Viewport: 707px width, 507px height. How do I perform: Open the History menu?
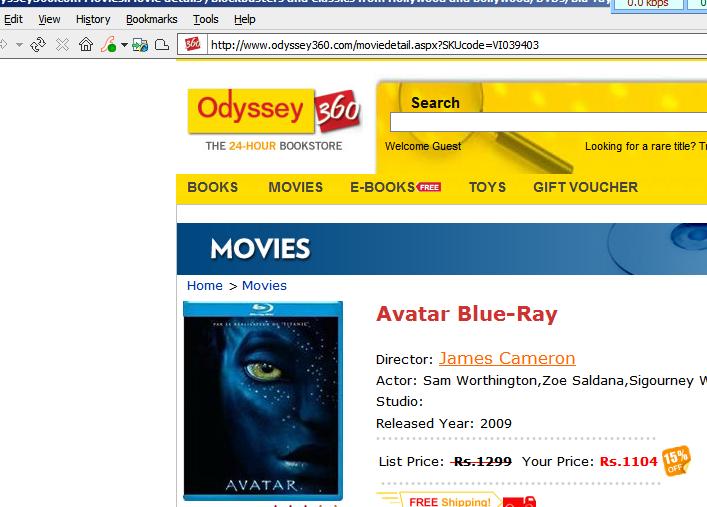[x=93, y=19]
